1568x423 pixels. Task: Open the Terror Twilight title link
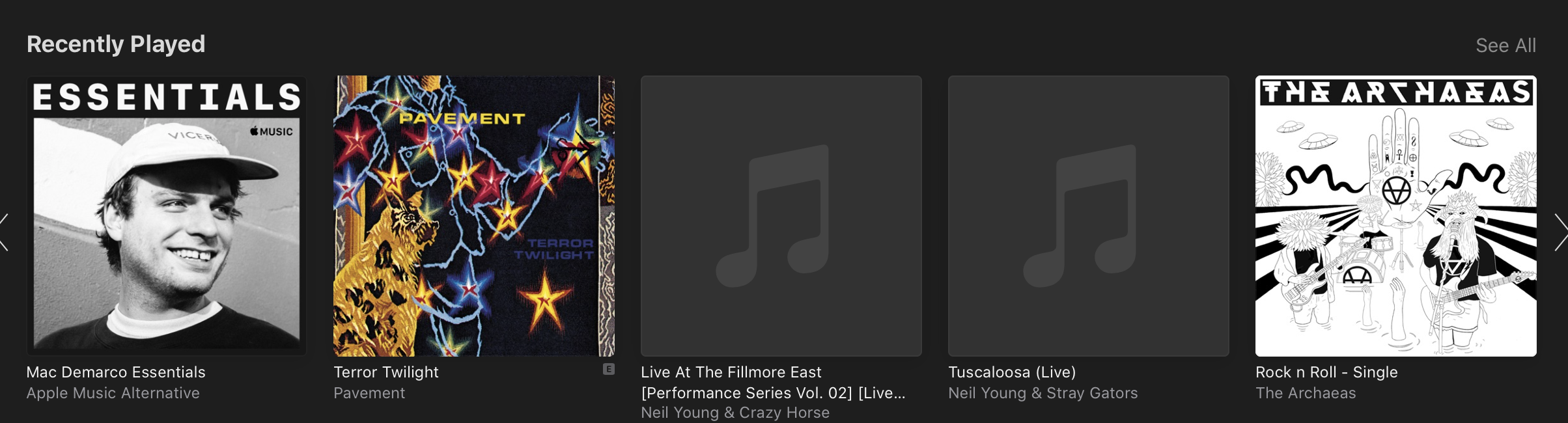[x=386, y=372]
